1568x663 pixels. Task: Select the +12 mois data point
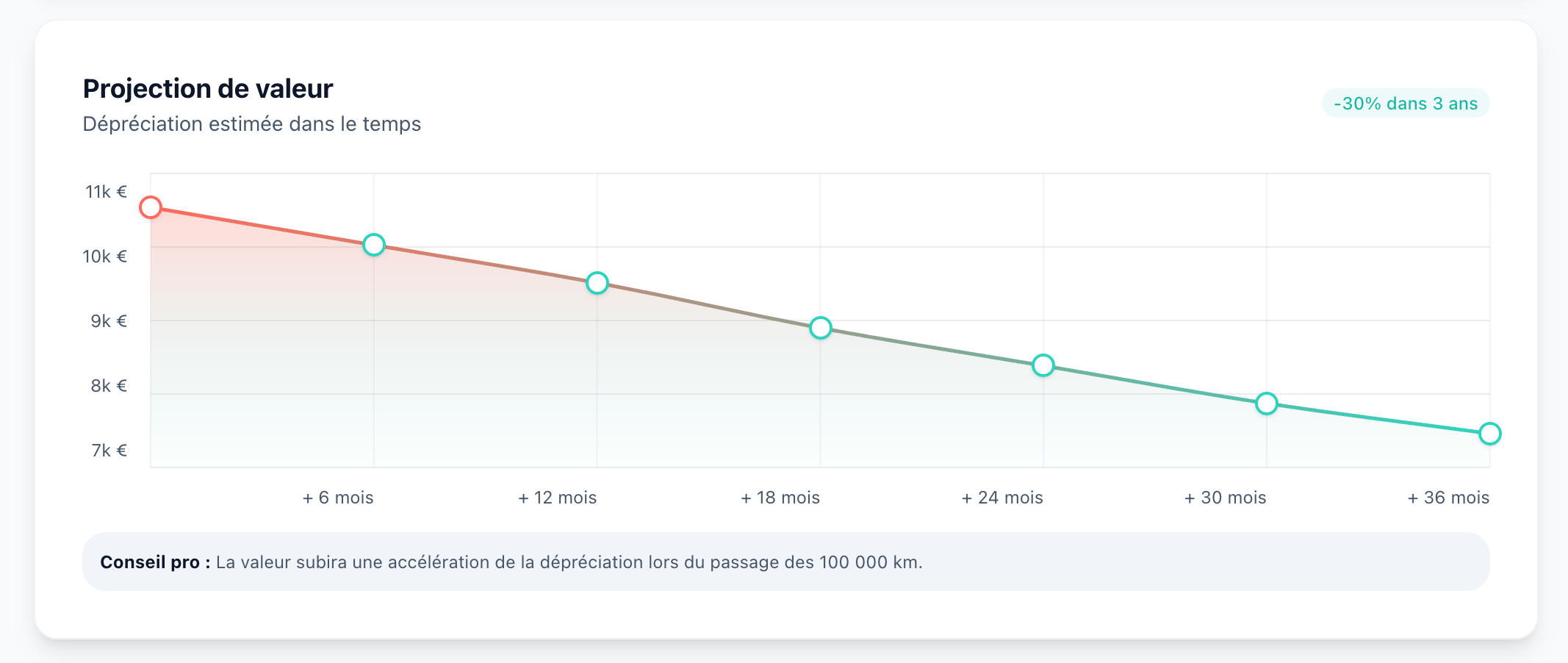click(597, 283)
